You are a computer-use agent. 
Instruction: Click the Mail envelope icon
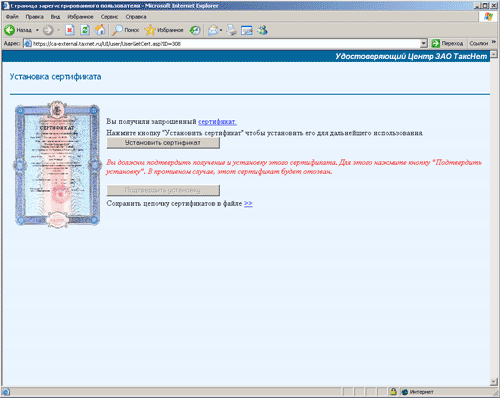213,31
